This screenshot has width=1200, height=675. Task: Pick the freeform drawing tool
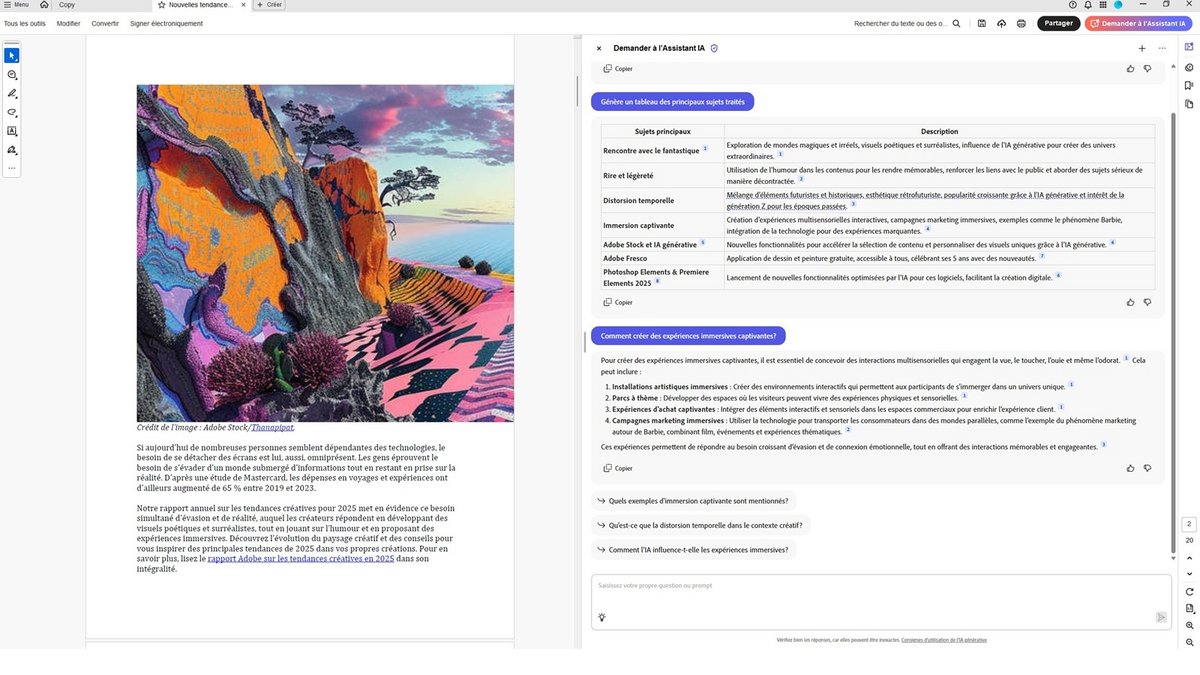pyautogui.click(x=12, y=112)
